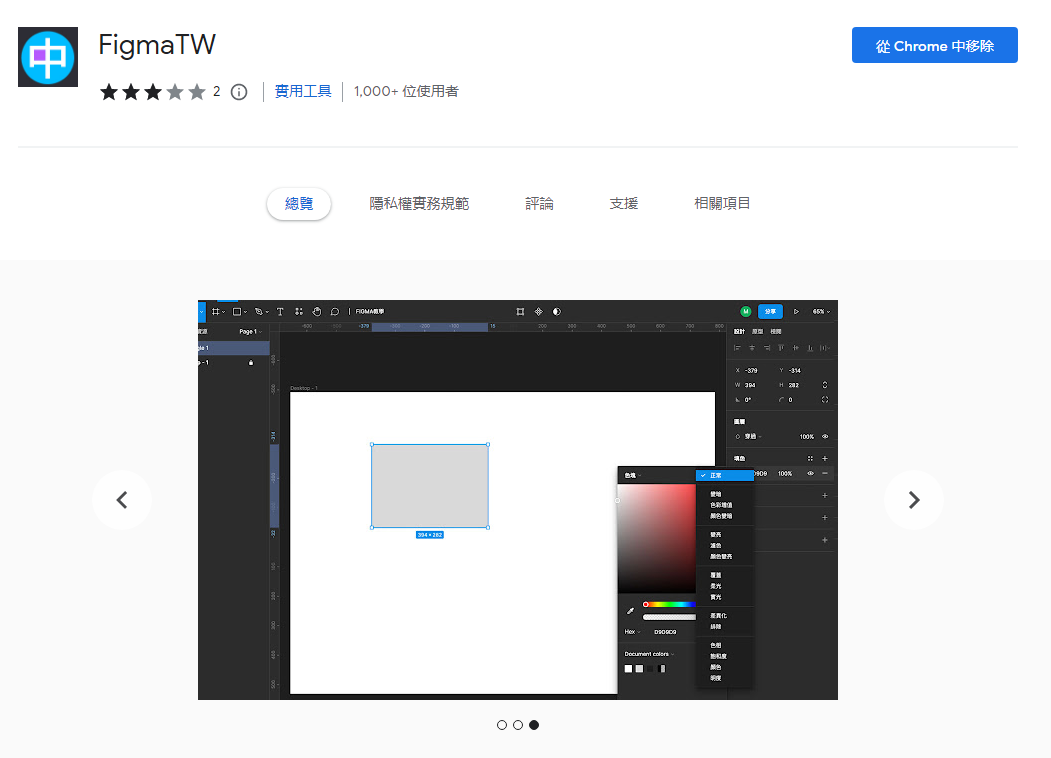Click the plus icon in Fill section
Screen dimensions: 1051x758
(x=825, y=458)
